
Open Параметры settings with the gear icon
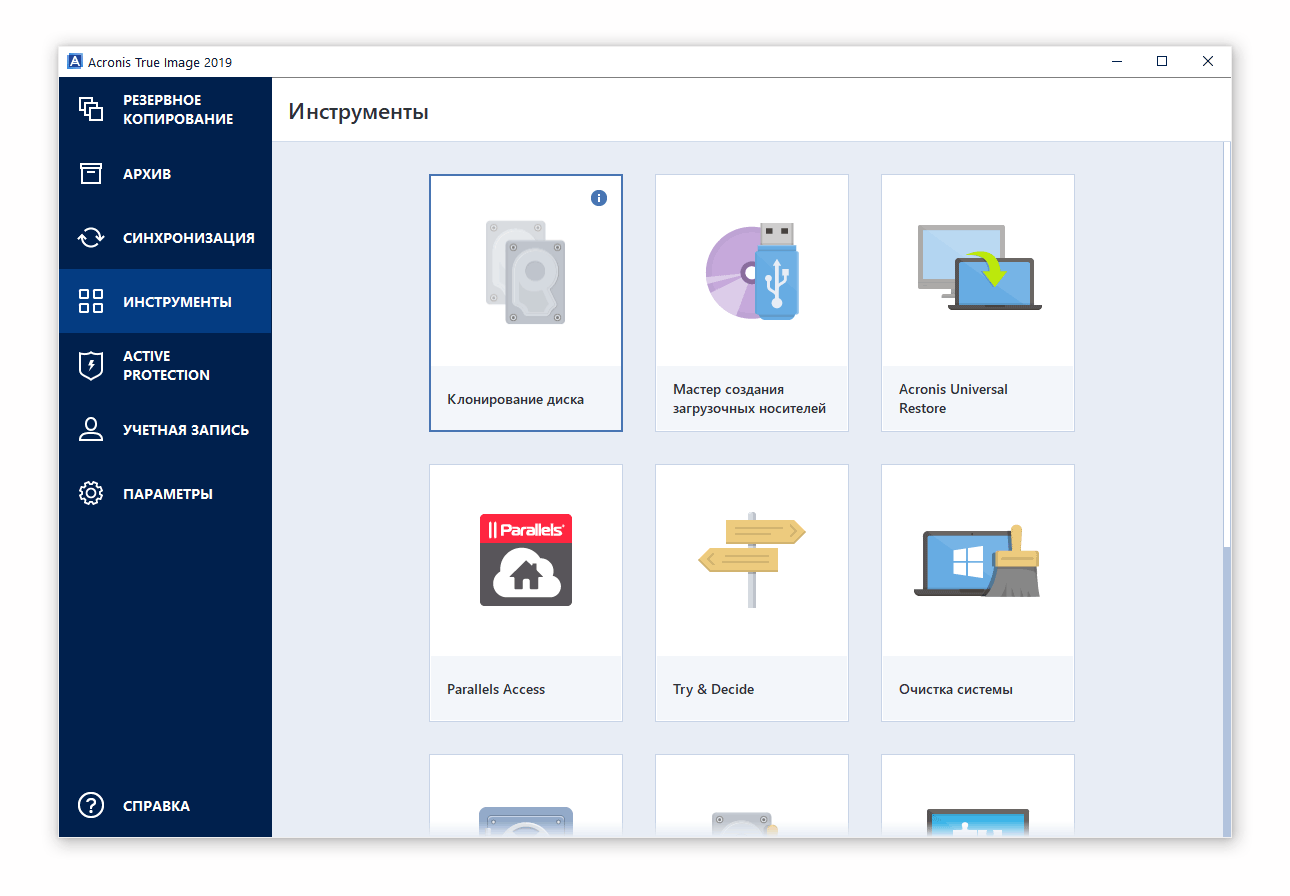(165, 493)
